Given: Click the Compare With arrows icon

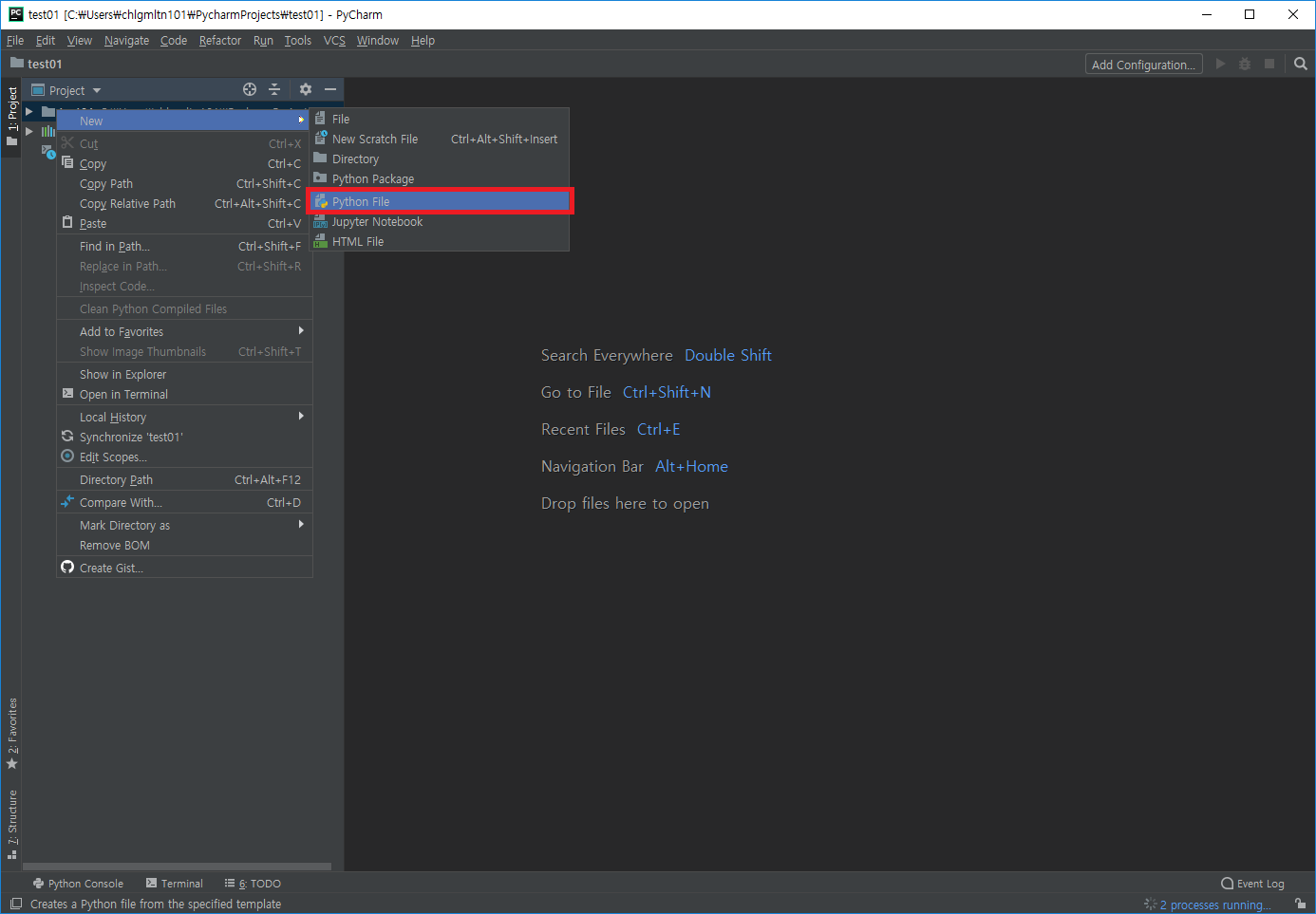Looking at the screenshot, I should 67,501.
